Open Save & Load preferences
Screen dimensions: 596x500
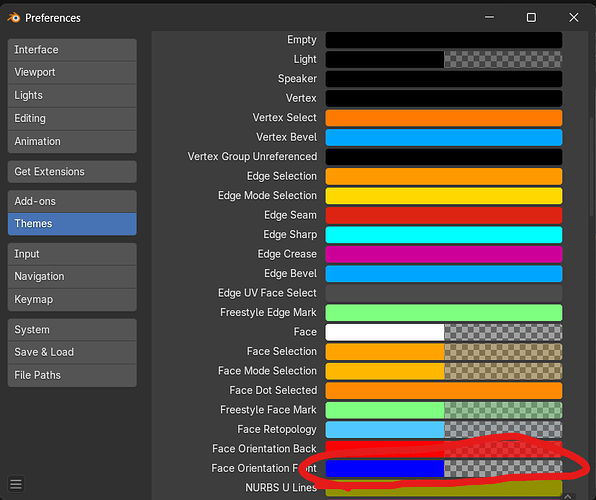pyautogui.click(x=72, y=352)
